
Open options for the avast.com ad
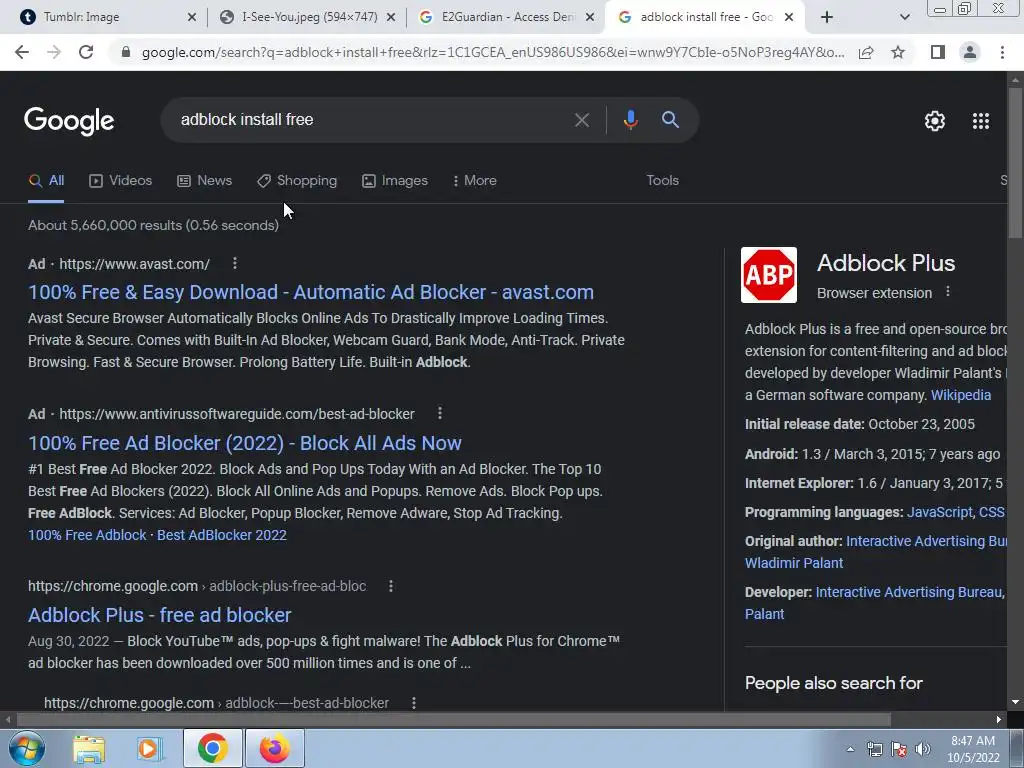point(235,263)
